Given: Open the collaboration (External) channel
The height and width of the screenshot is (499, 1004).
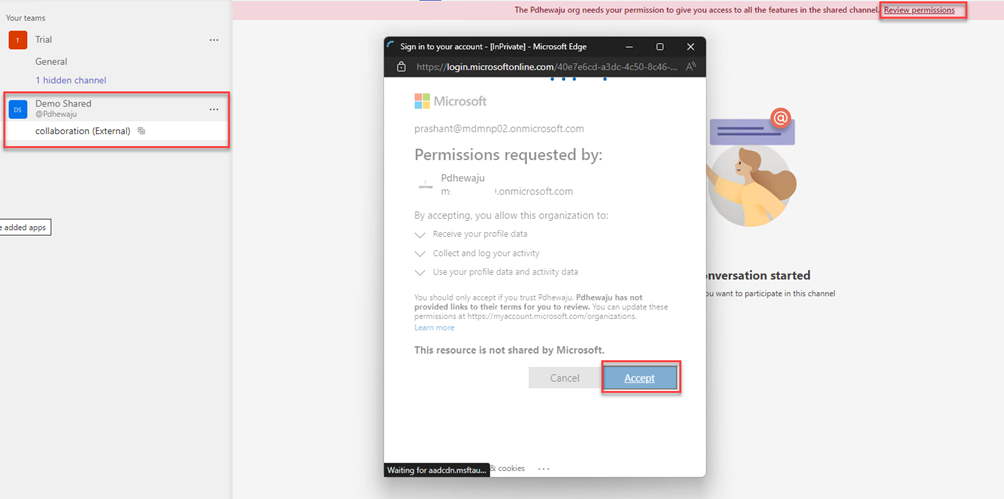Looking at the screenshot, I should pyautogui.click(x=83, y=131).
